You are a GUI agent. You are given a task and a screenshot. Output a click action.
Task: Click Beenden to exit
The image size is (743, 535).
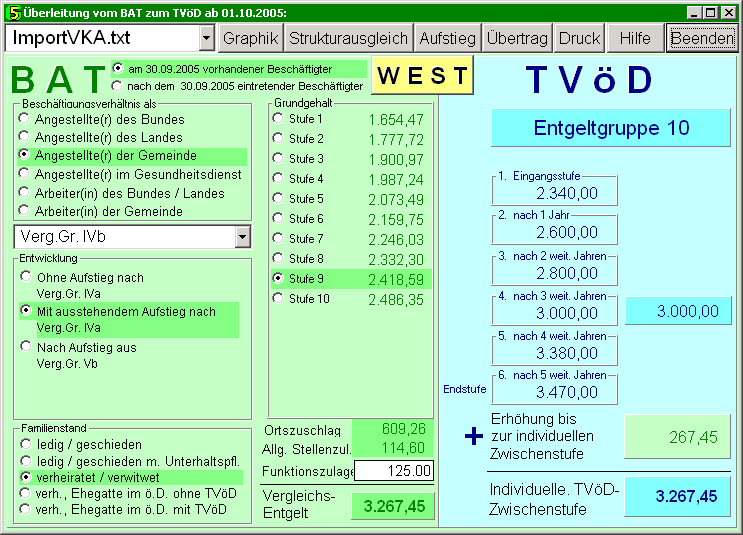[702, 38]
